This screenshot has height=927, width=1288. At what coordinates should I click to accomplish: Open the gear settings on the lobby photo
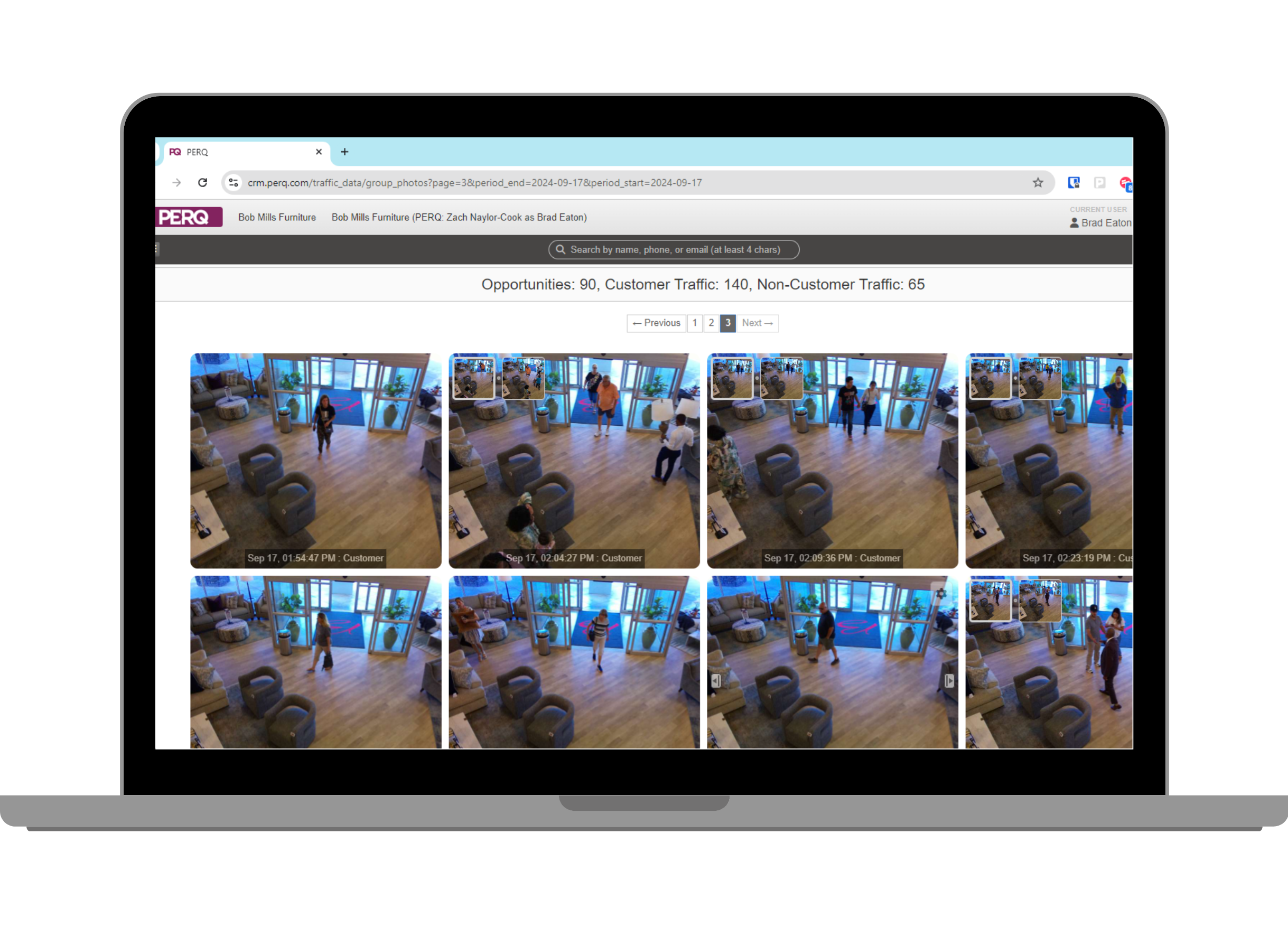point(941,593)
